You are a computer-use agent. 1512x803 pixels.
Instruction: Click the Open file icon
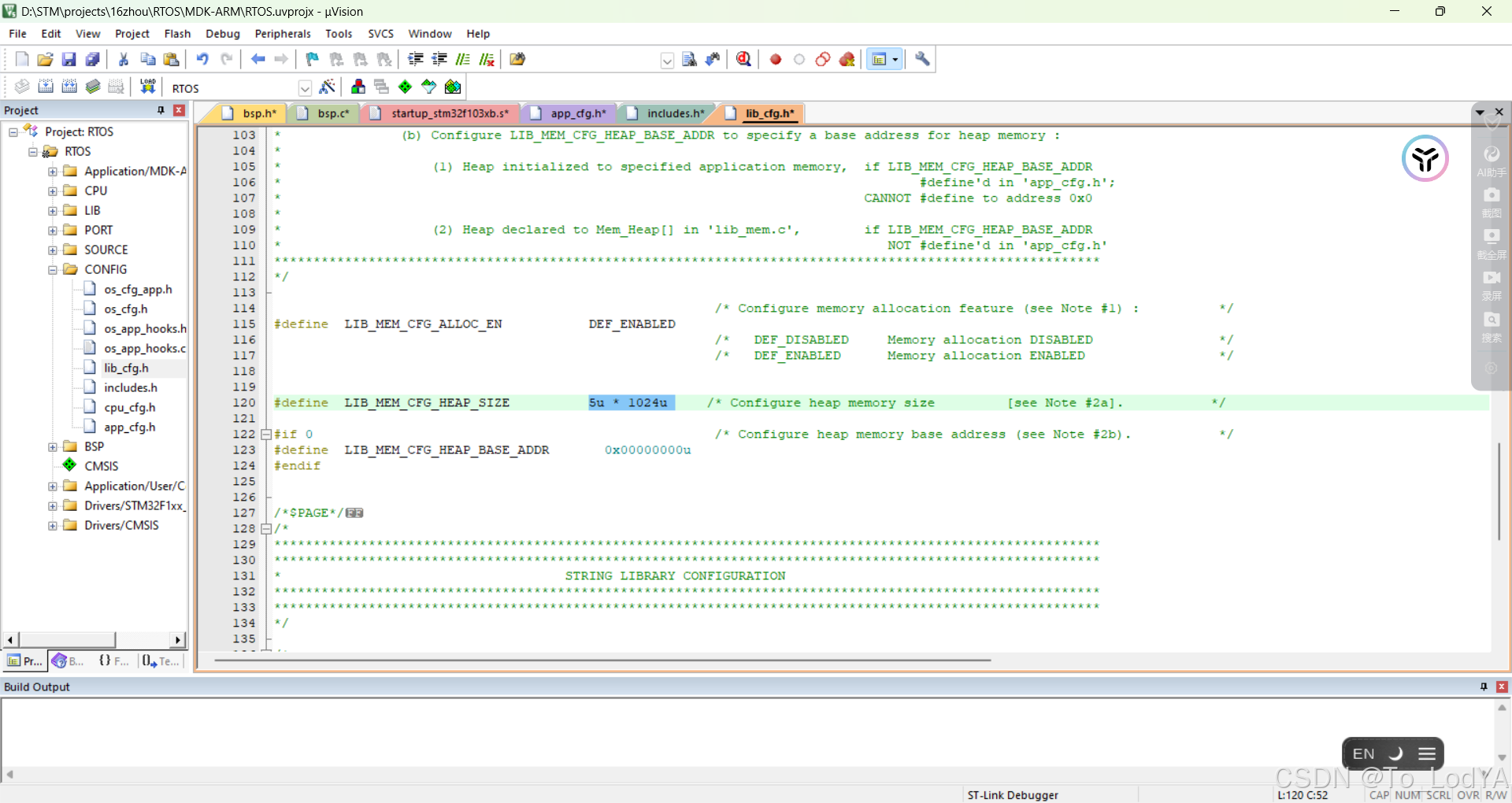[46, 59]
